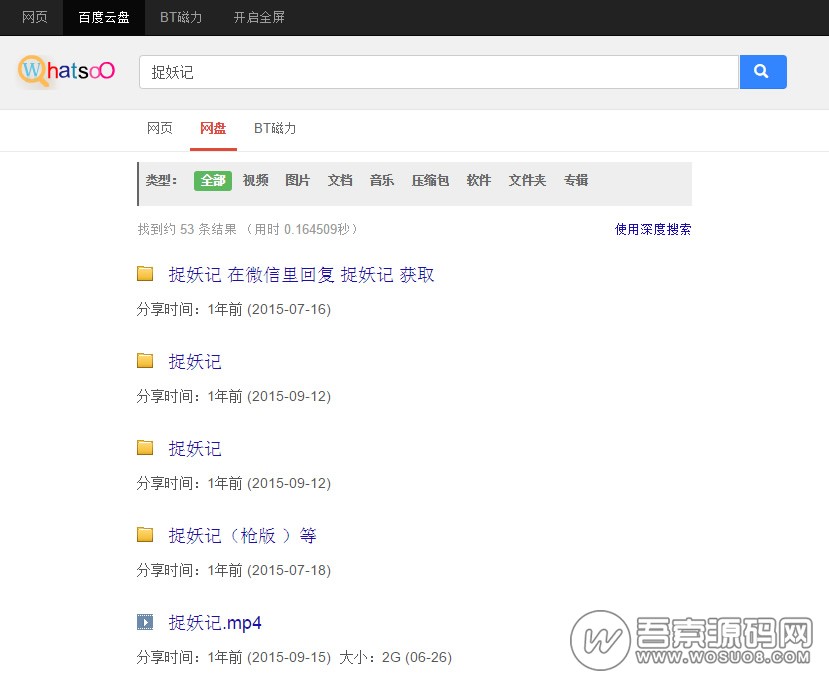Open BT磁力 in the top black bar
The image size is (829, 683).
[181, 17]
